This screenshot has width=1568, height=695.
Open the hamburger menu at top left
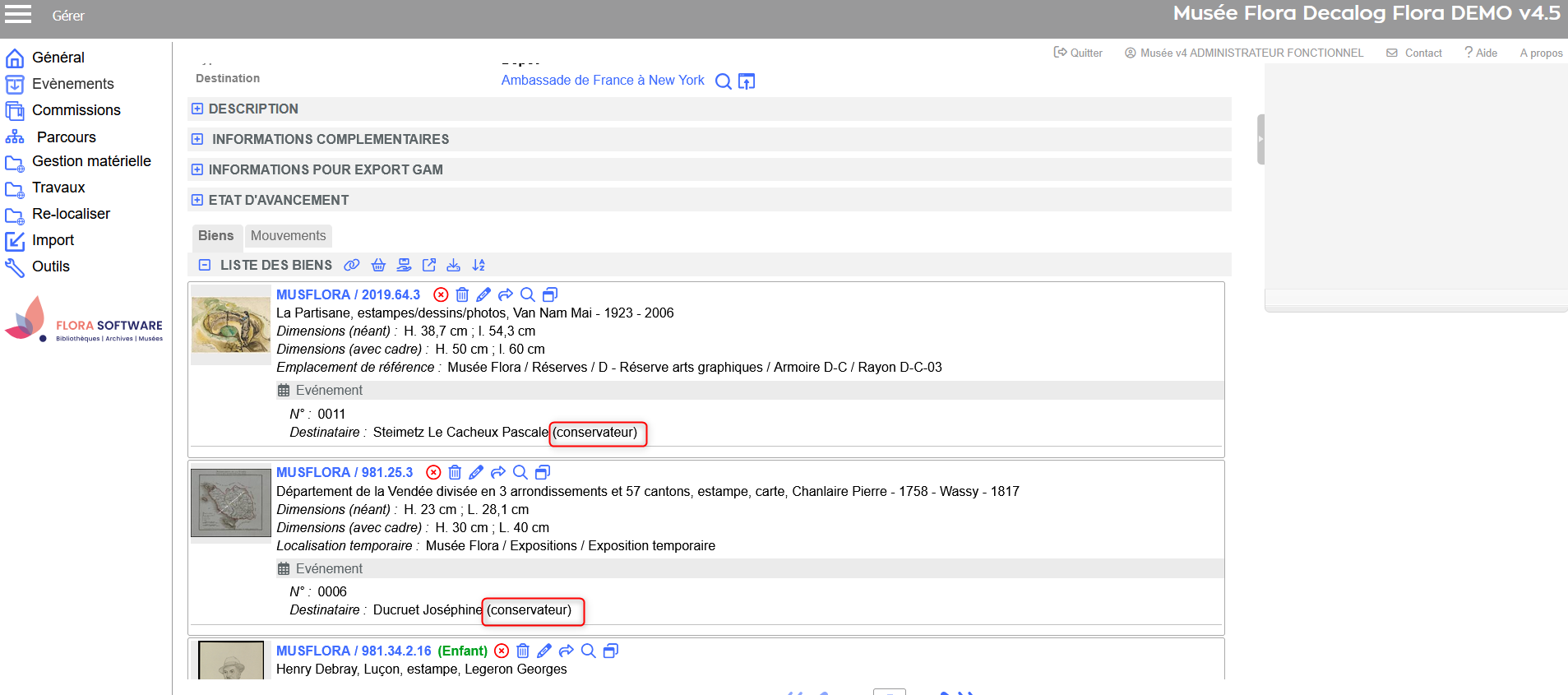(x=18, y=14)
